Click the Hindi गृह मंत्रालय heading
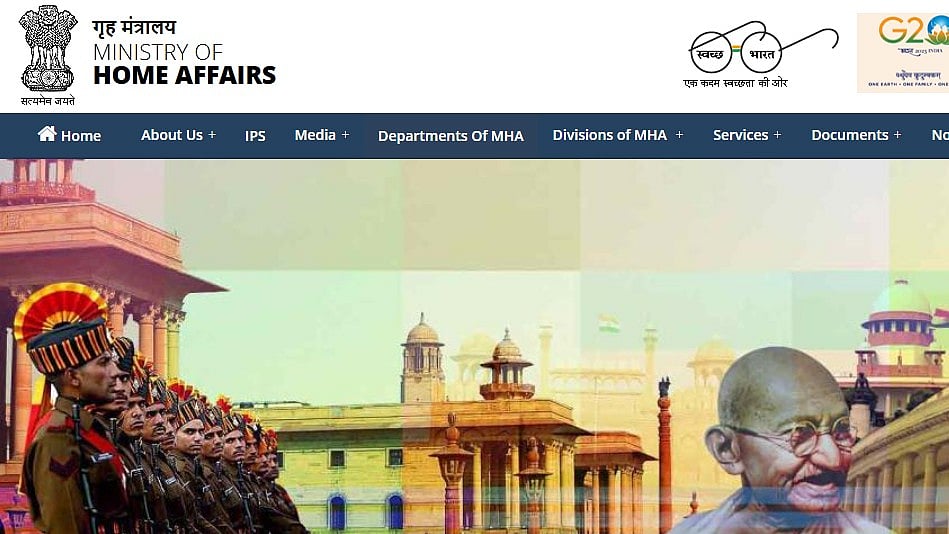Image resolution: width=949 pixels, height=534 pixels. pyautogui.click(x=134, y=27)
